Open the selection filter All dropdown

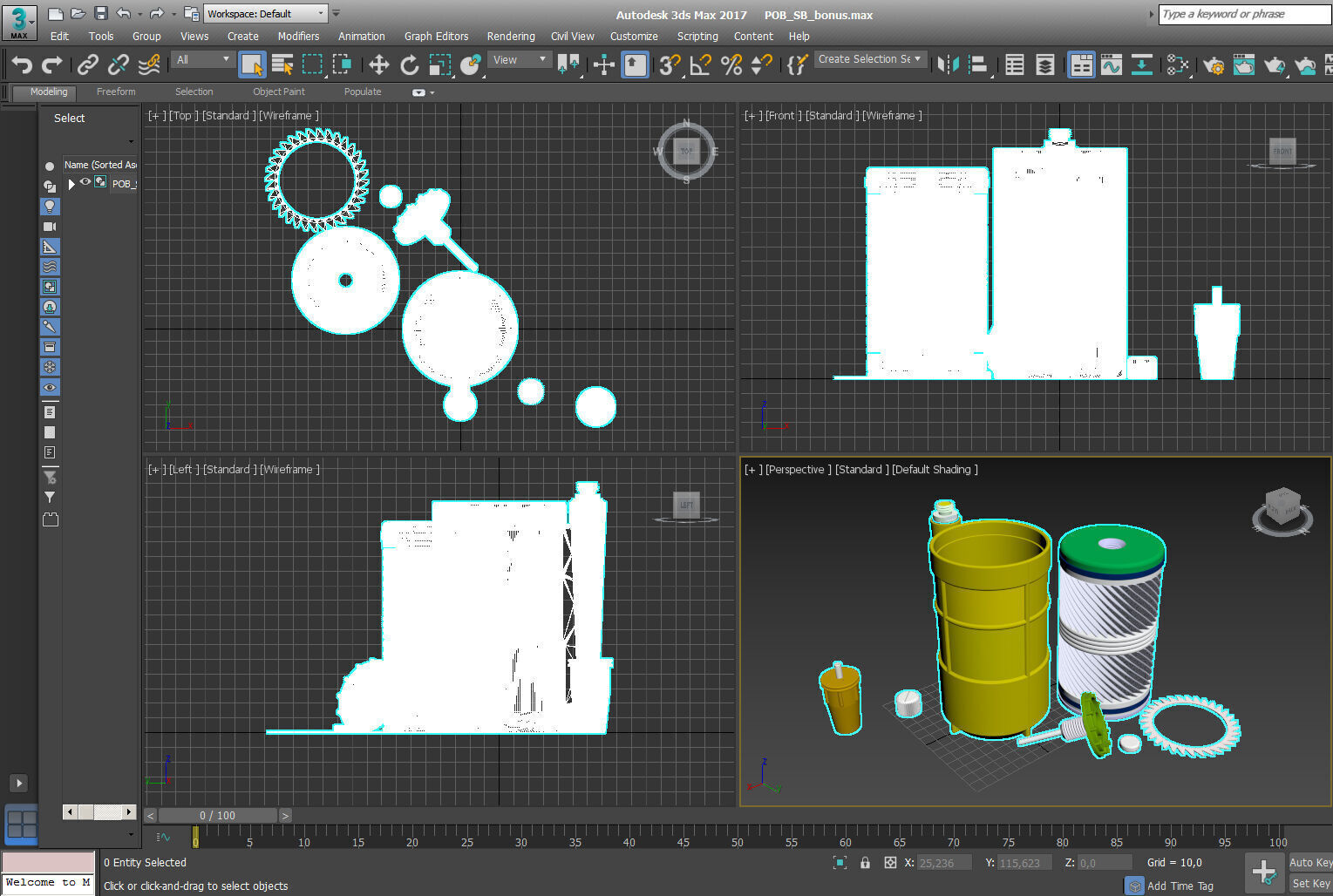point(203,59)
